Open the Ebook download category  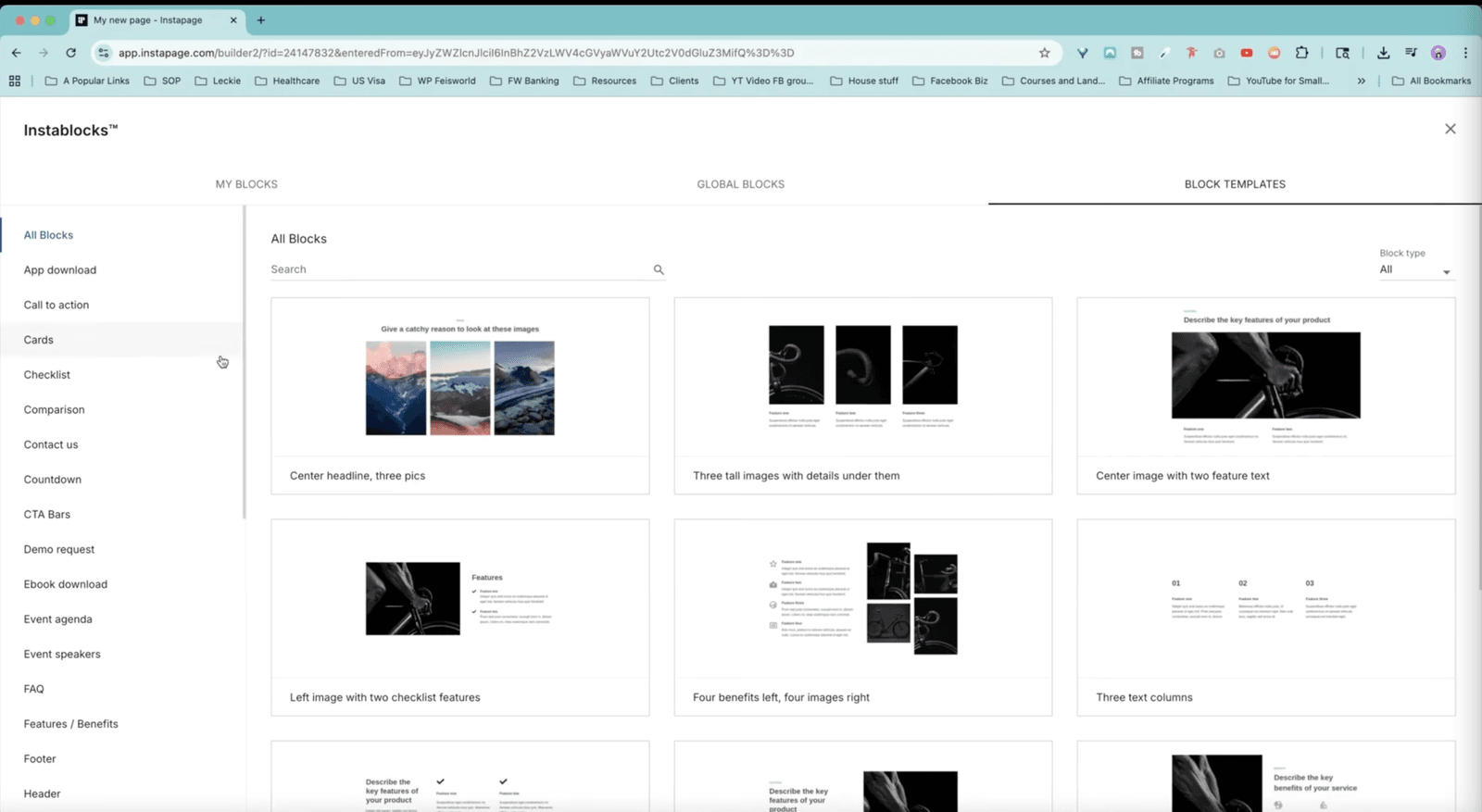click(121, 584)
